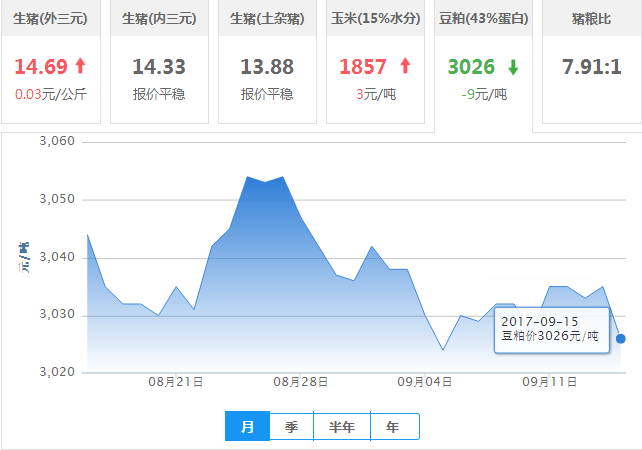Click the 元/吨 y-axis title
This screenshot has height=450, width=642.
tap(24, 258)
